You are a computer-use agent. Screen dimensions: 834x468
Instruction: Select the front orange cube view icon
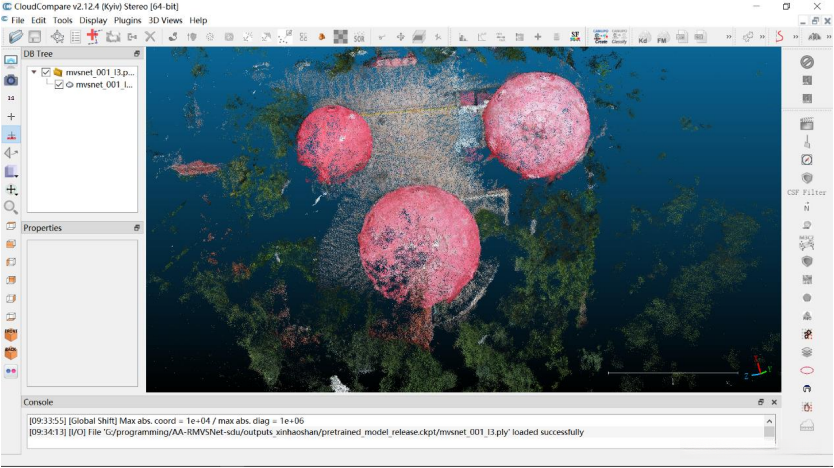click(x=11, y=335)
